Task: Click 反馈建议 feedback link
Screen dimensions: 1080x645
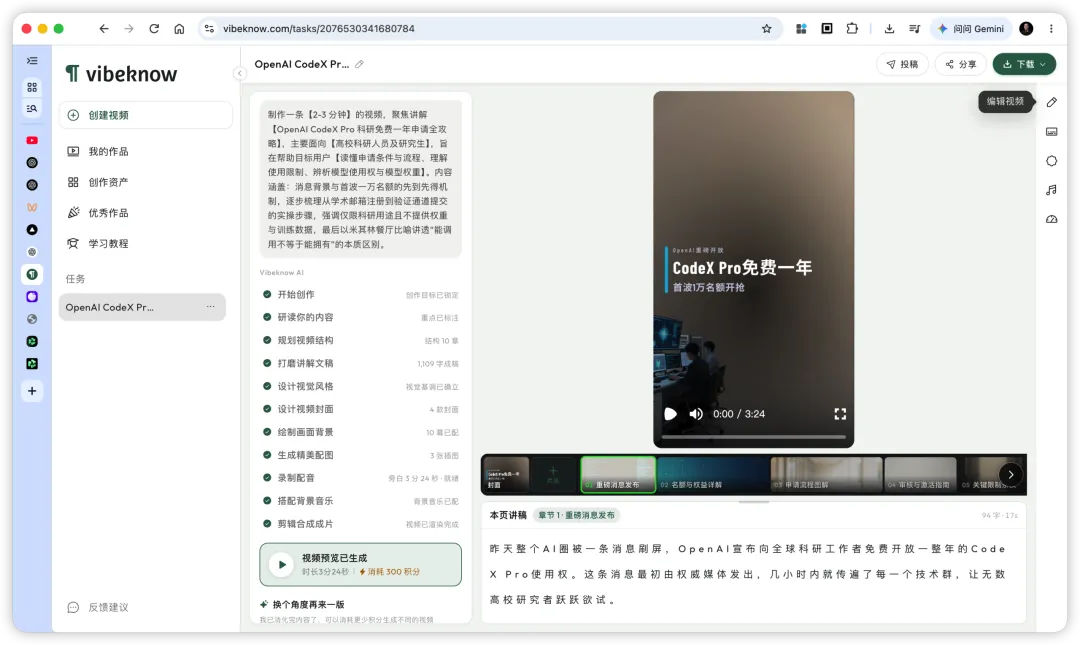Action: click(98, 607)
